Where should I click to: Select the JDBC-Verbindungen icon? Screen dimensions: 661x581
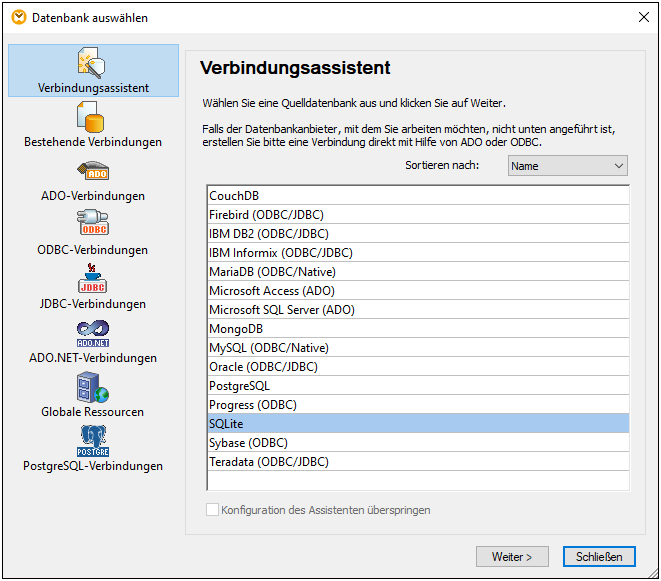(92, 278)
